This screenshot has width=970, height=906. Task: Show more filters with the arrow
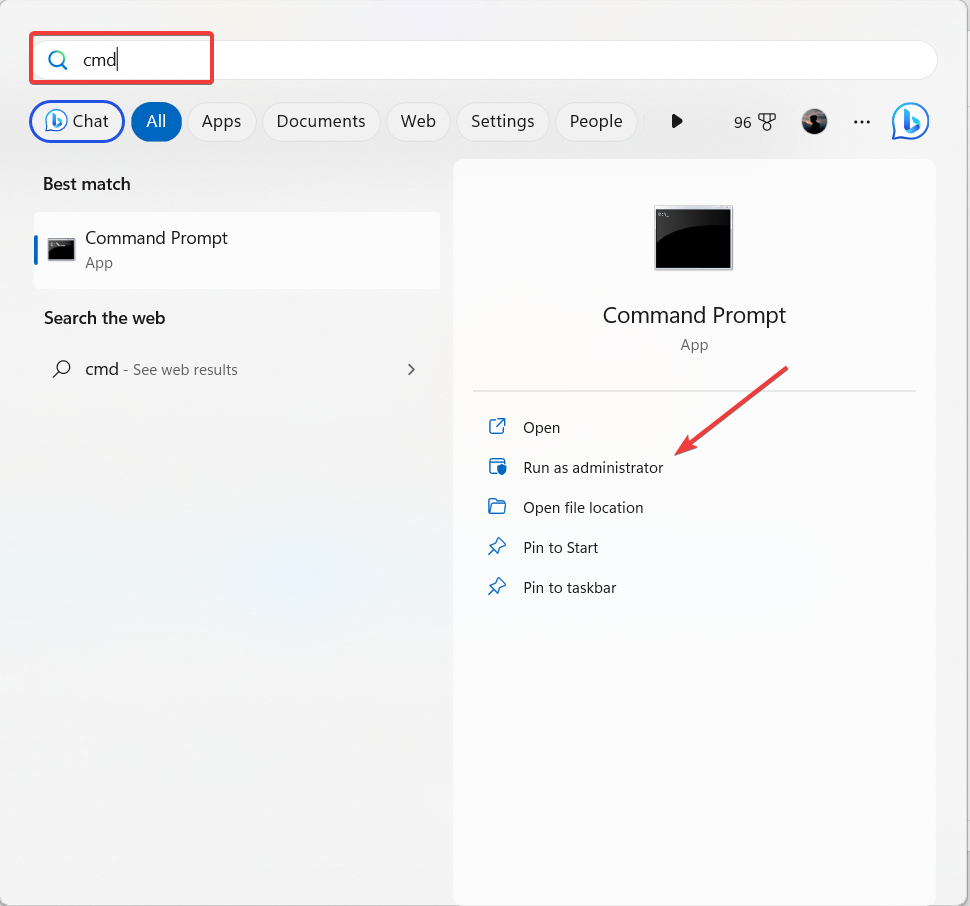(x=677, y=121)
